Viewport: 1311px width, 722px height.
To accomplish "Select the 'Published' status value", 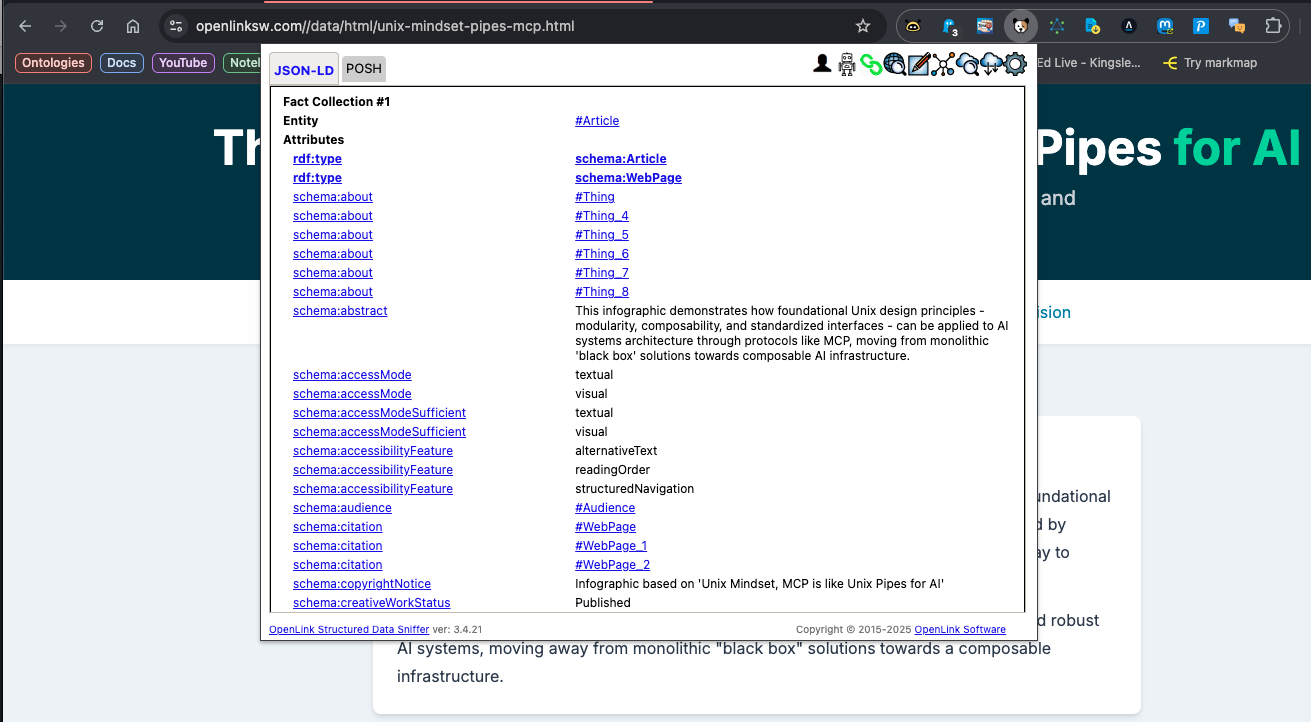I will (x=603, y=603).
